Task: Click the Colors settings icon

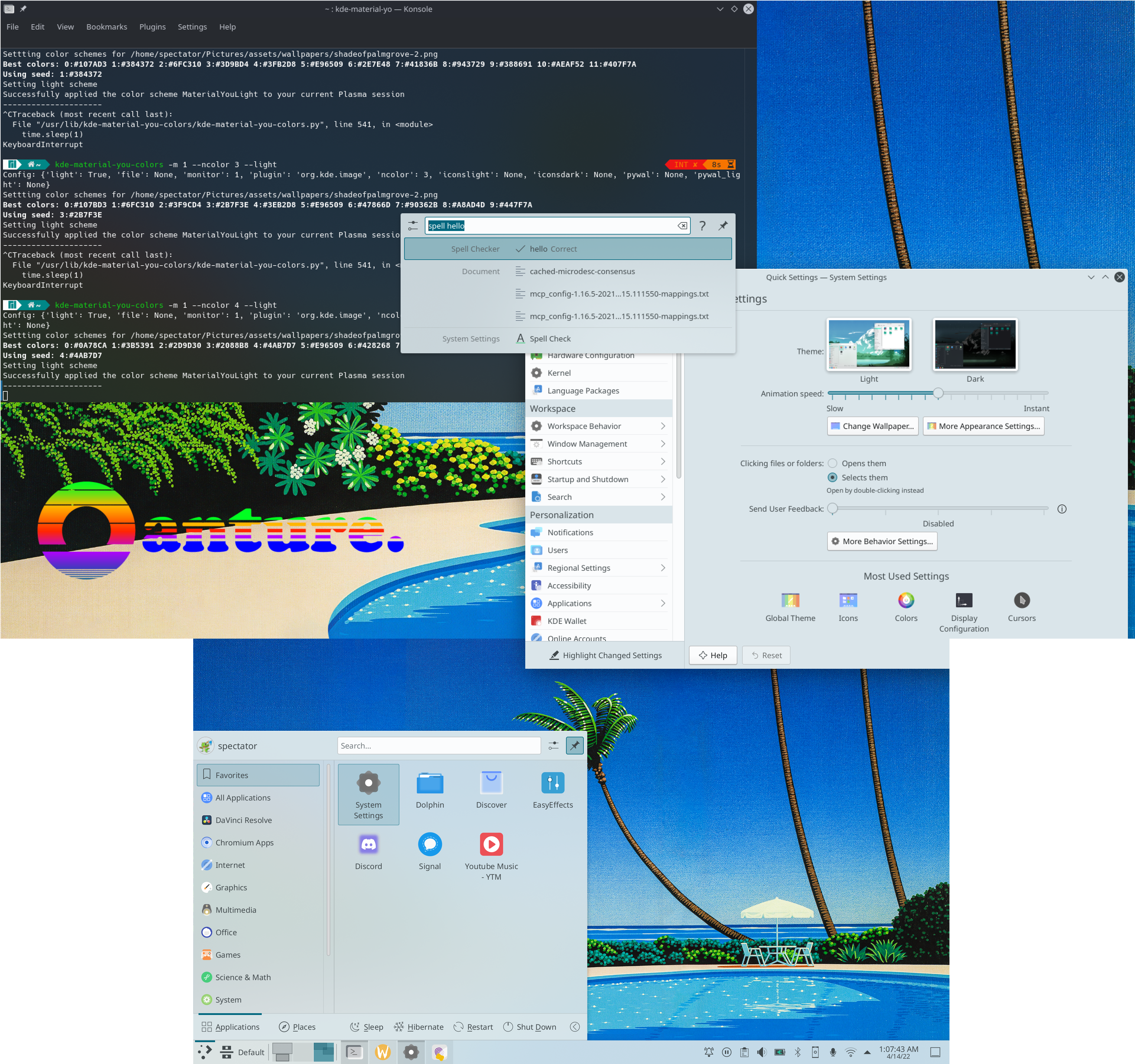Action: pos(905,601)
